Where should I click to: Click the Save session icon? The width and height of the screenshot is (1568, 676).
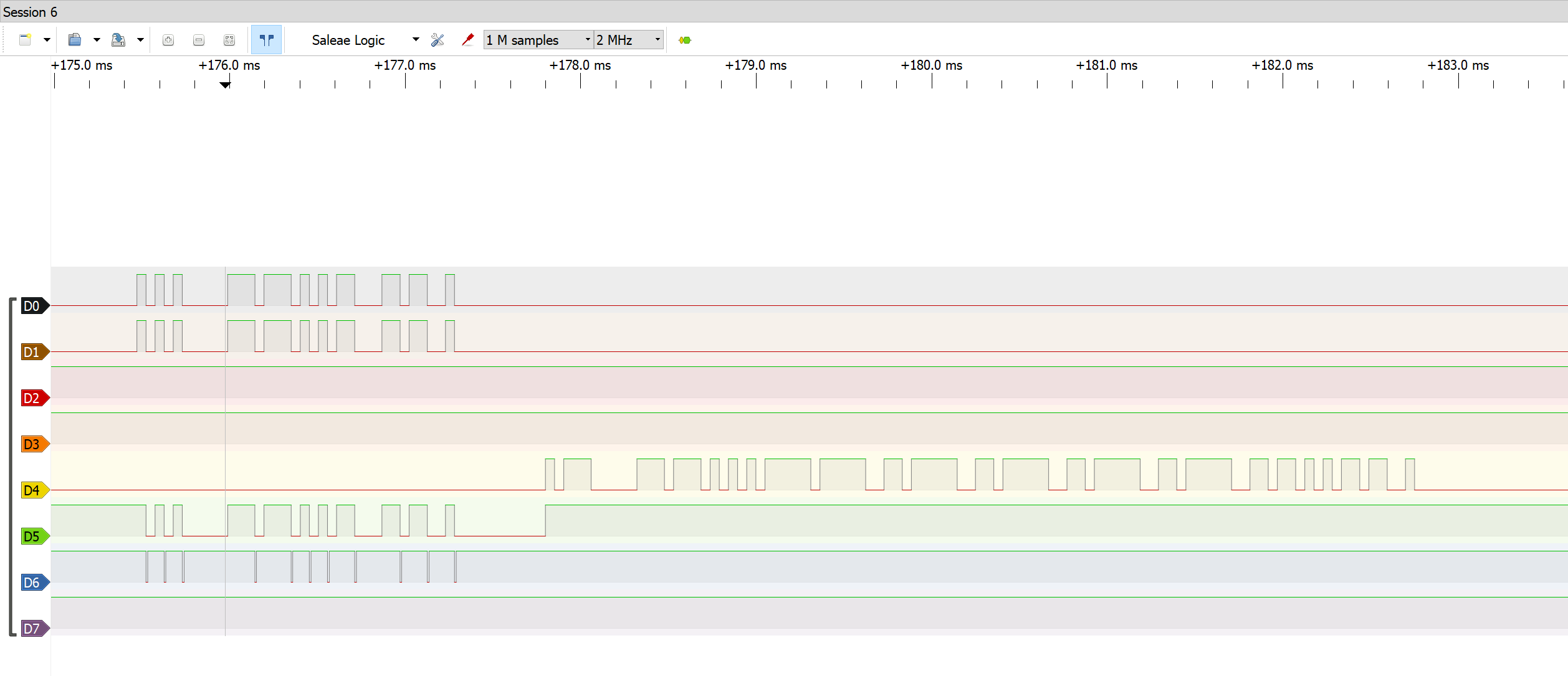(x=118, y=40)
